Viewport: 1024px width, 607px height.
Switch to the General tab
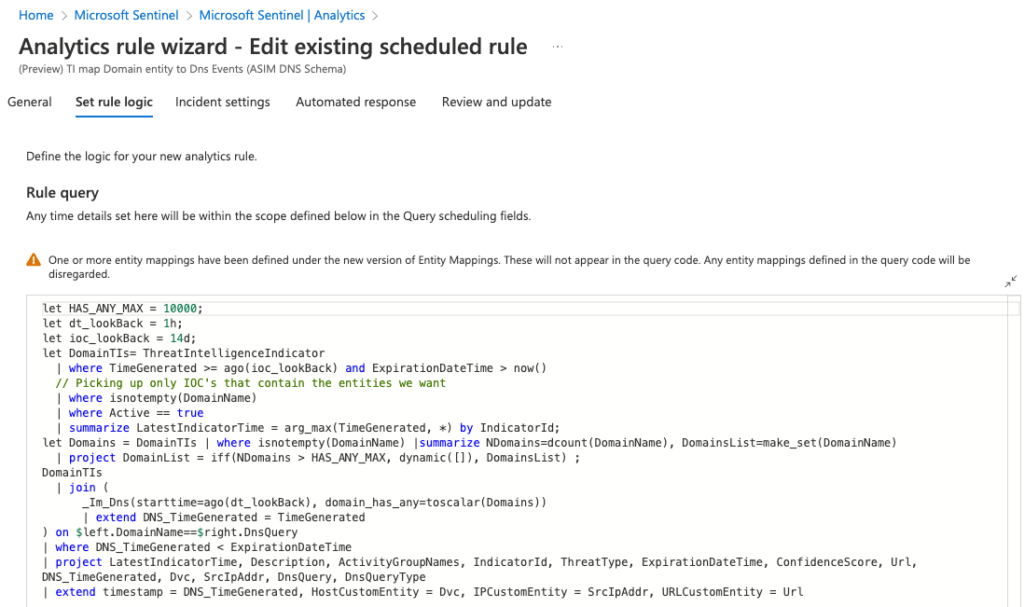coord(29,102)
